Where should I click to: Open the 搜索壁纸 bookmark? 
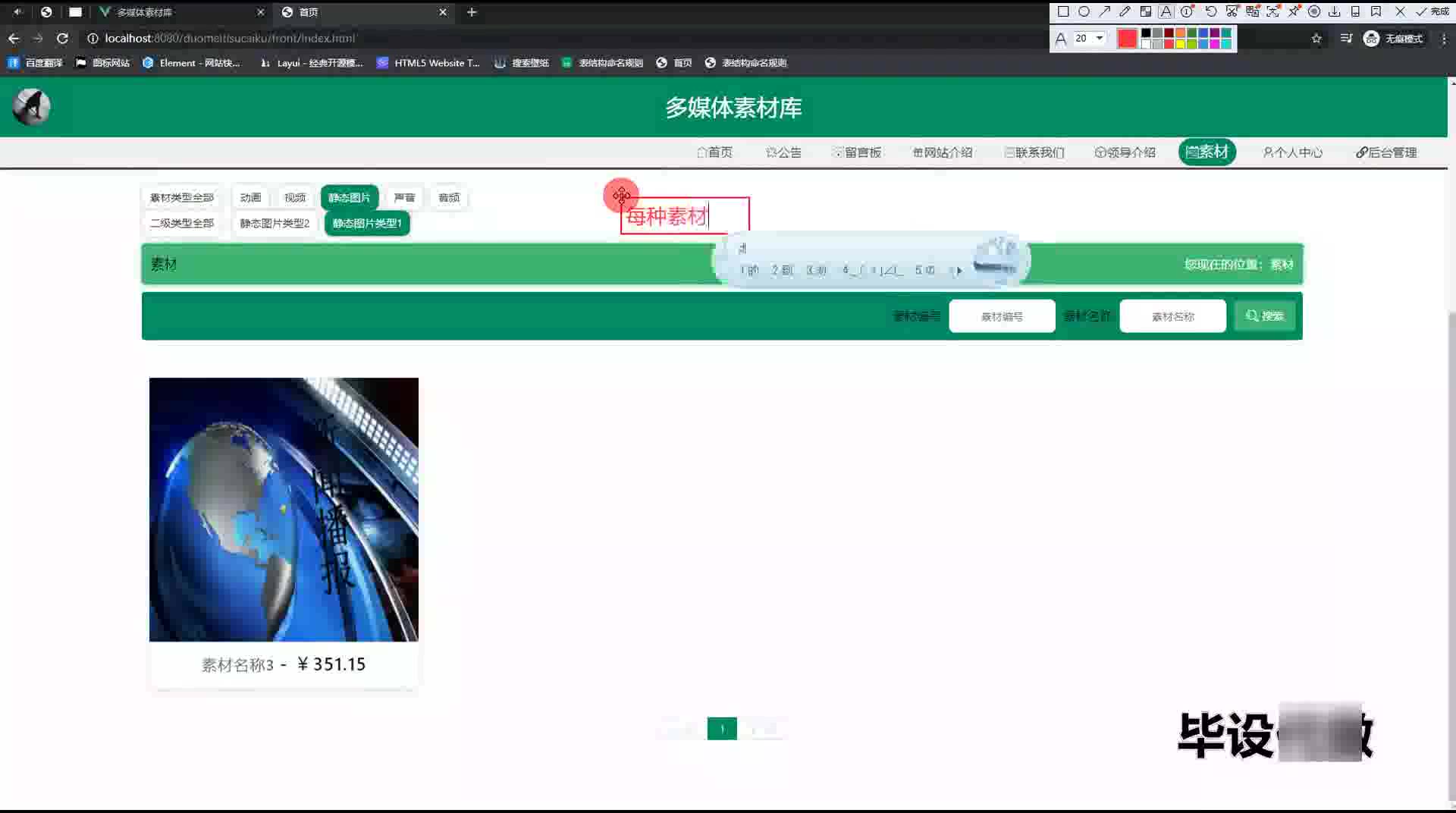click(x=522, y=63)
